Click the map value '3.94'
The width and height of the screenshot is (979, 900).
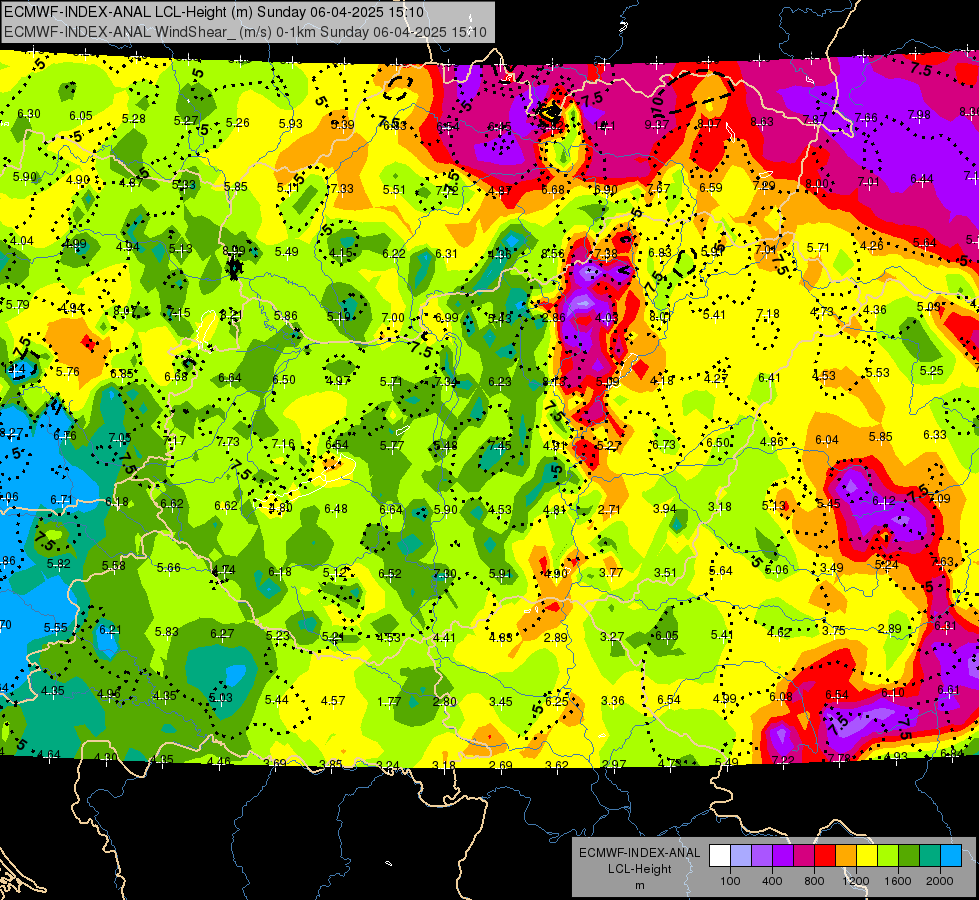tap(664, 508)
